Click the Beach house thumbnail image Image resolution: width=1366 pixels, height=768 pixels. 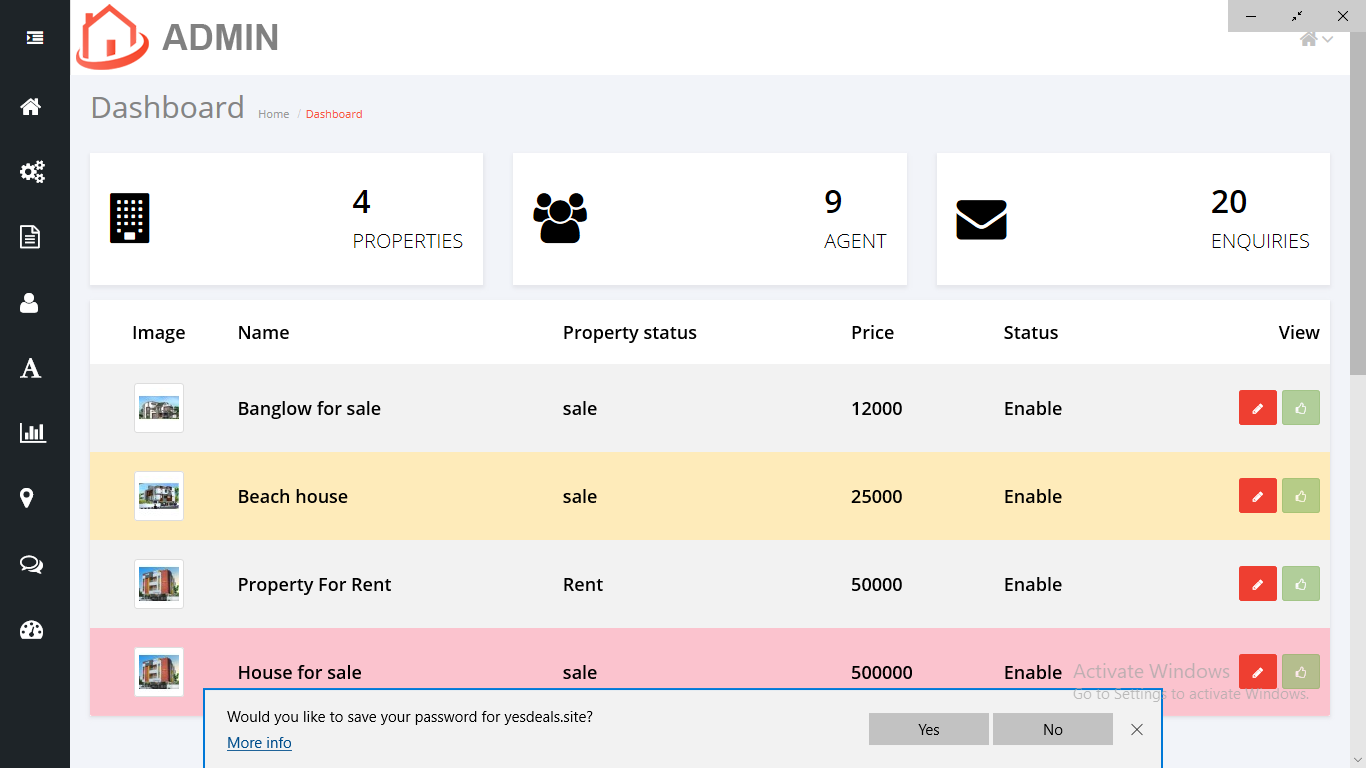tap(159, 496)
